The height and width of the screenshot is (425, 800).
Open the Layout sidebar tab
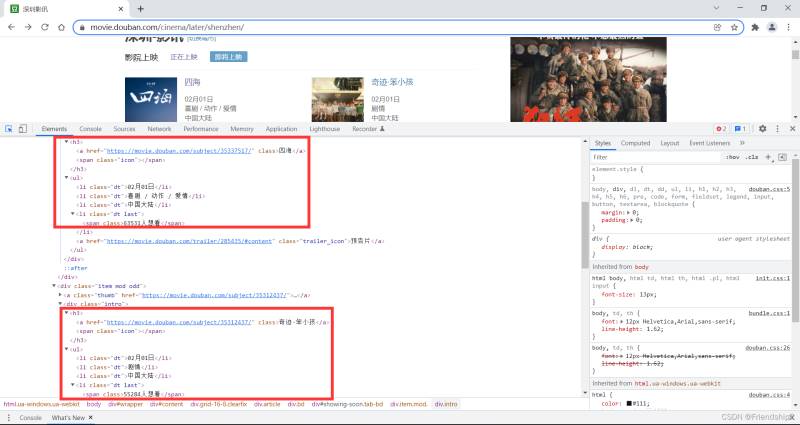tap(669, 143)
